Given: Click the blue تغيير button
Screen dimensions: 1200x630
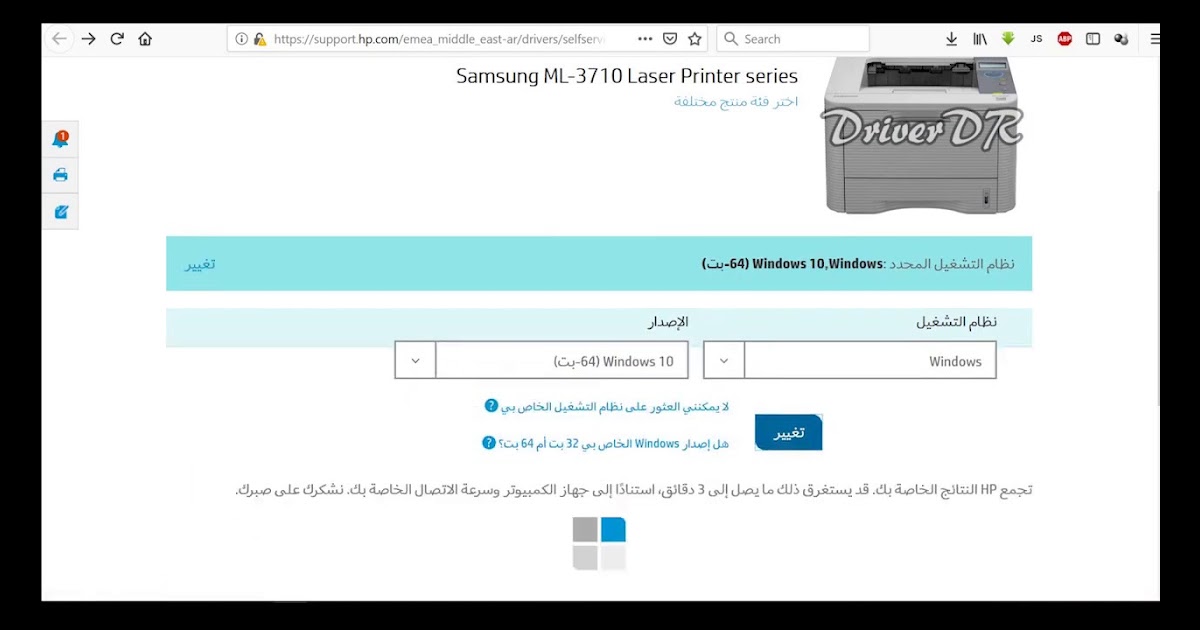Looking at the screenshot, I should tap(788, 432).
